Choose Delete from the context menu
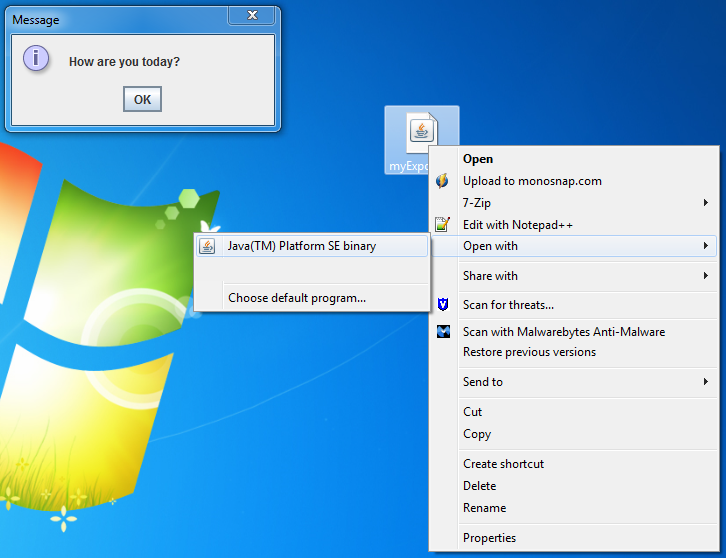This screenshot has width=726, height=558. (x=574, y=486)
